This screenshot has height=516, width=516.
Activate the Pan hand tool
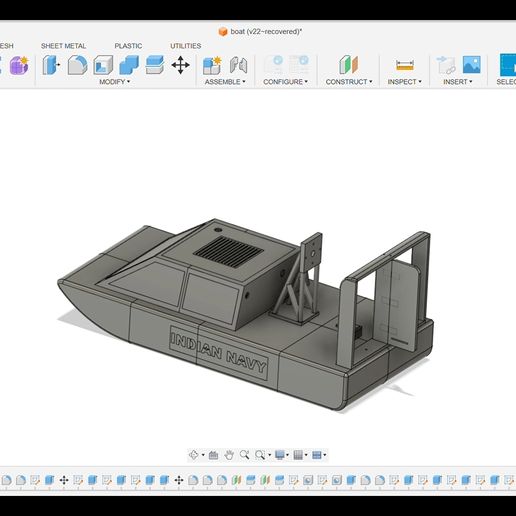click(x=229, y=455)
